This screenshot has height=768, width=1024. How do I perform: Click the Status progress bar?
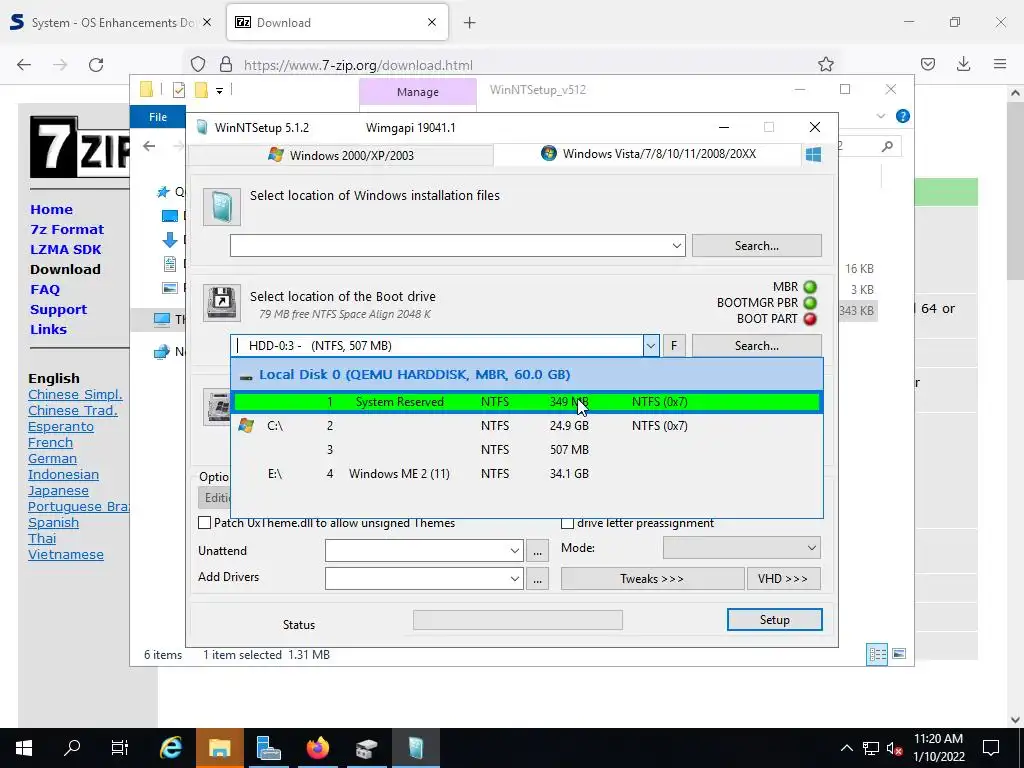(x=518, y=620)
